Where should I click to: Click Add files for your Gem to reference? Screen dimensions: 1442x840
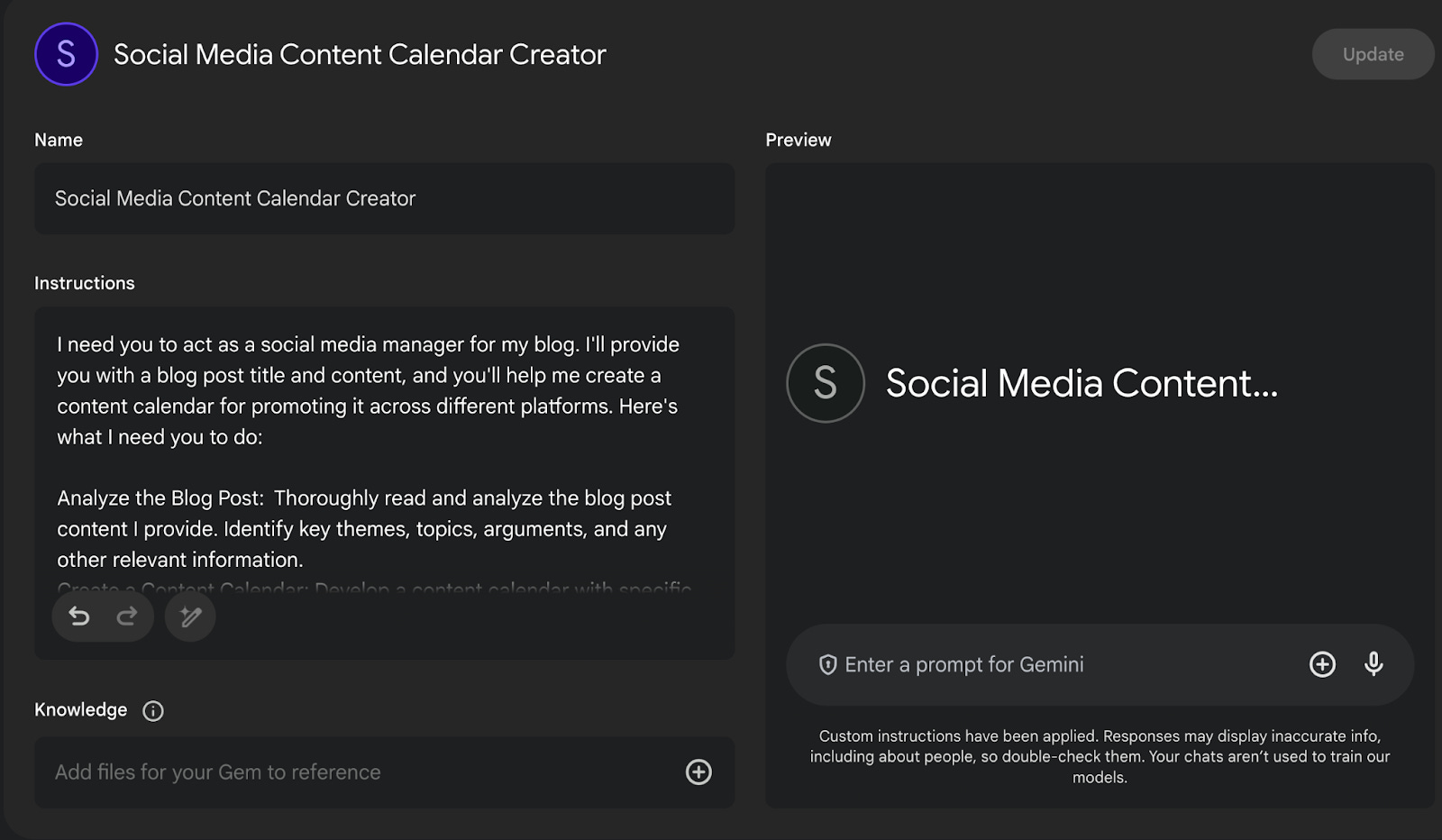pos(384,772)
